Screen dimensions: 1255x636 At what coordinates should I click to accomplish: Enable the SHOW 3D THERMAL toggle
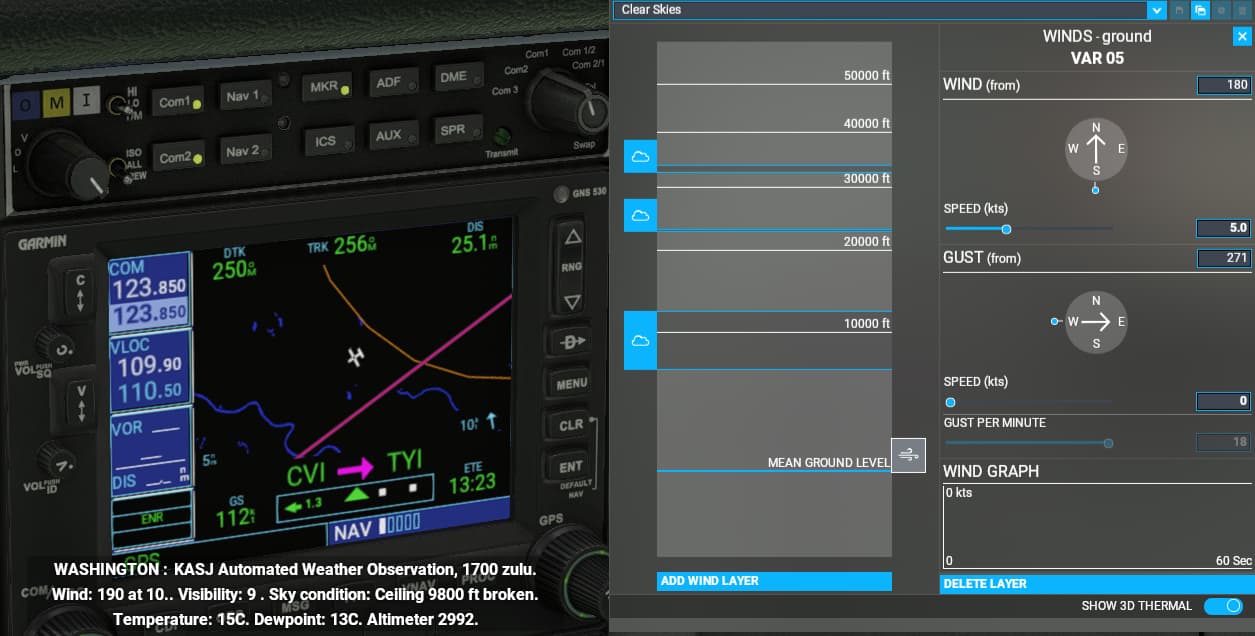click(1223, 605)
